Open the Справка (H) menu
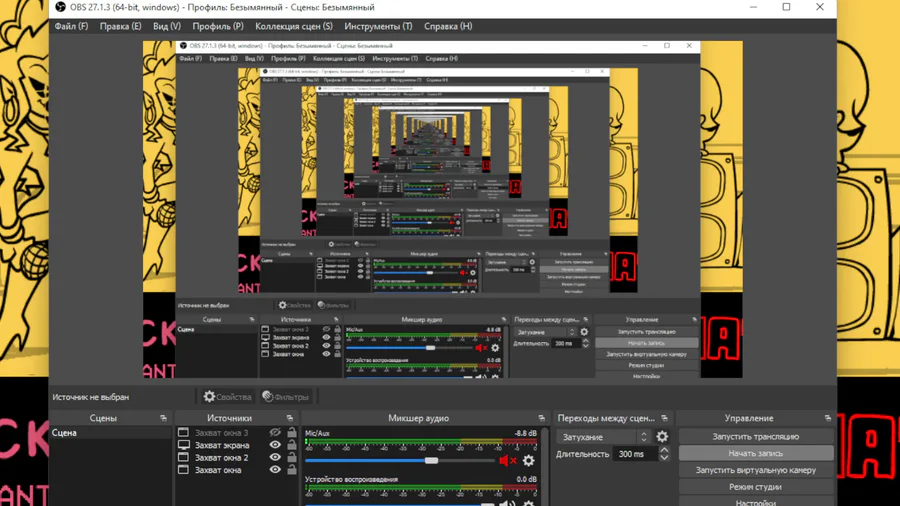Screen dimensions: 900x506 click(x=448, y=26)
